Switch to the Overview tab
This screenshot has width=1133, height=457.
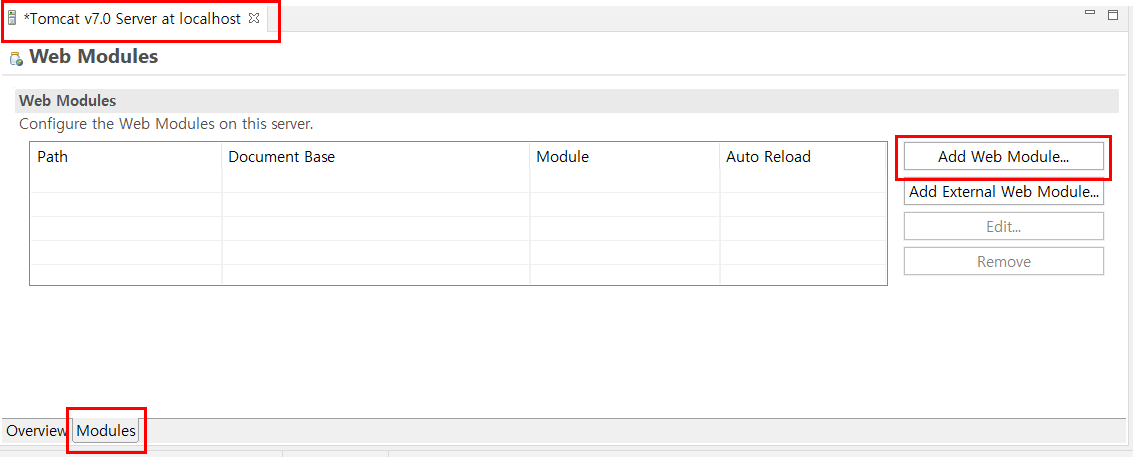(x=36, y=431)
